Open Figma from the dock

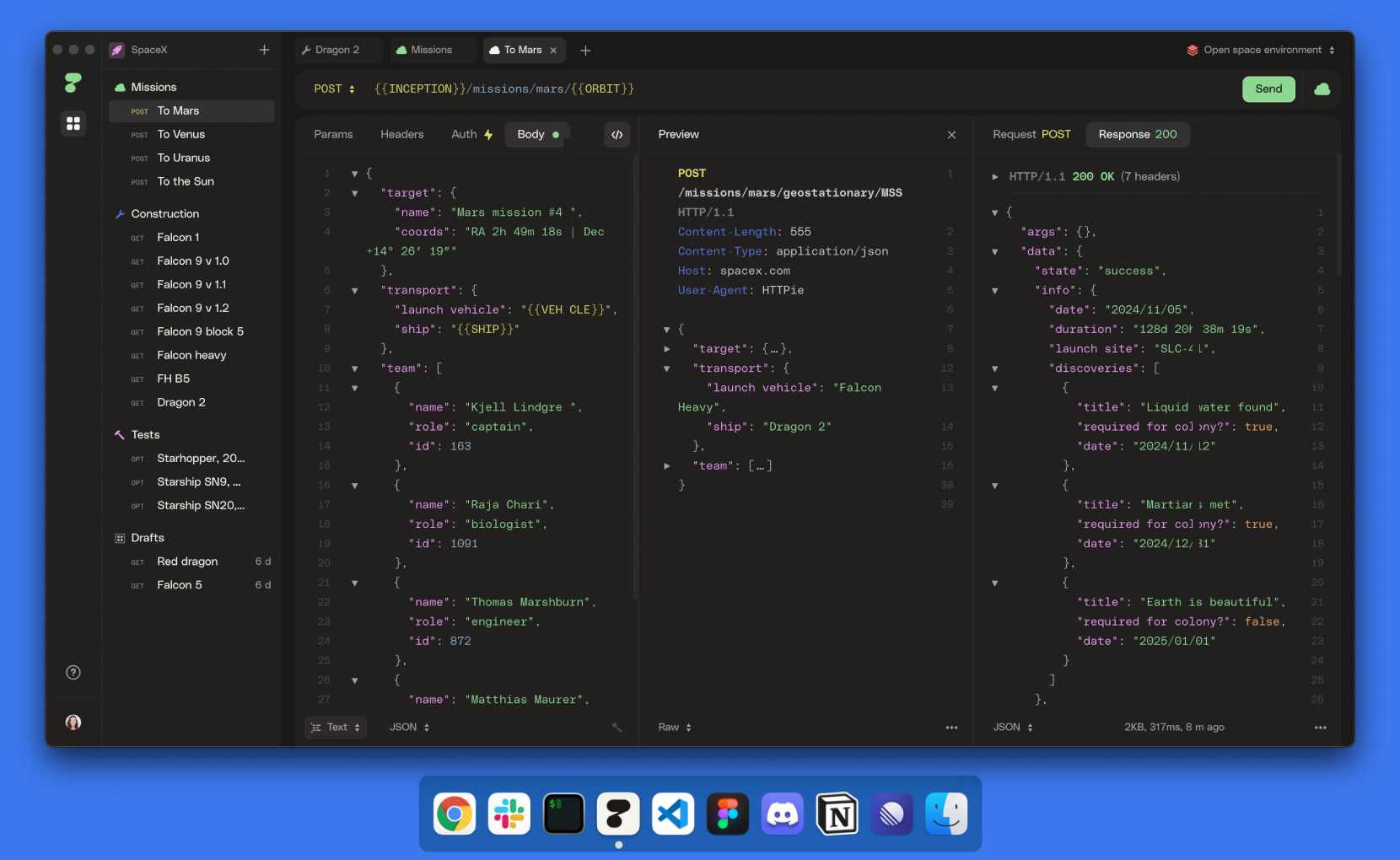pos(728,814)
